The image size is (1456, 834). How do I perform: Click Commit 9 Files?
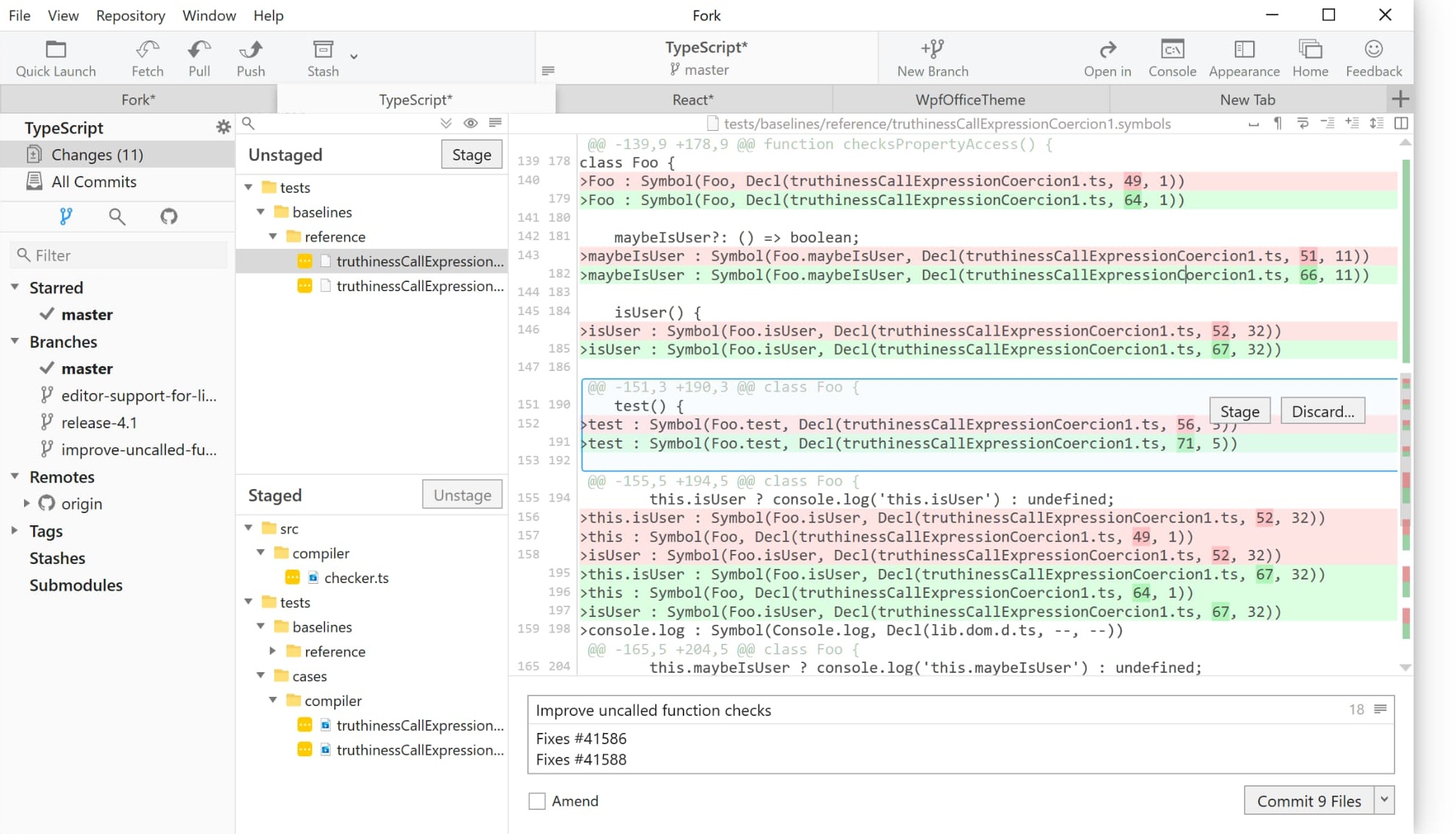[x=1308, y=801]
